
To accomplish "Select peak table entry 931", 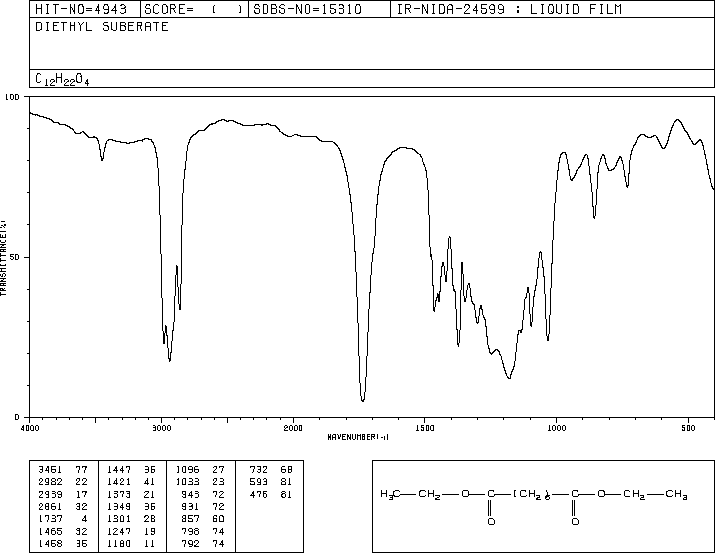I will coord(190,506).
